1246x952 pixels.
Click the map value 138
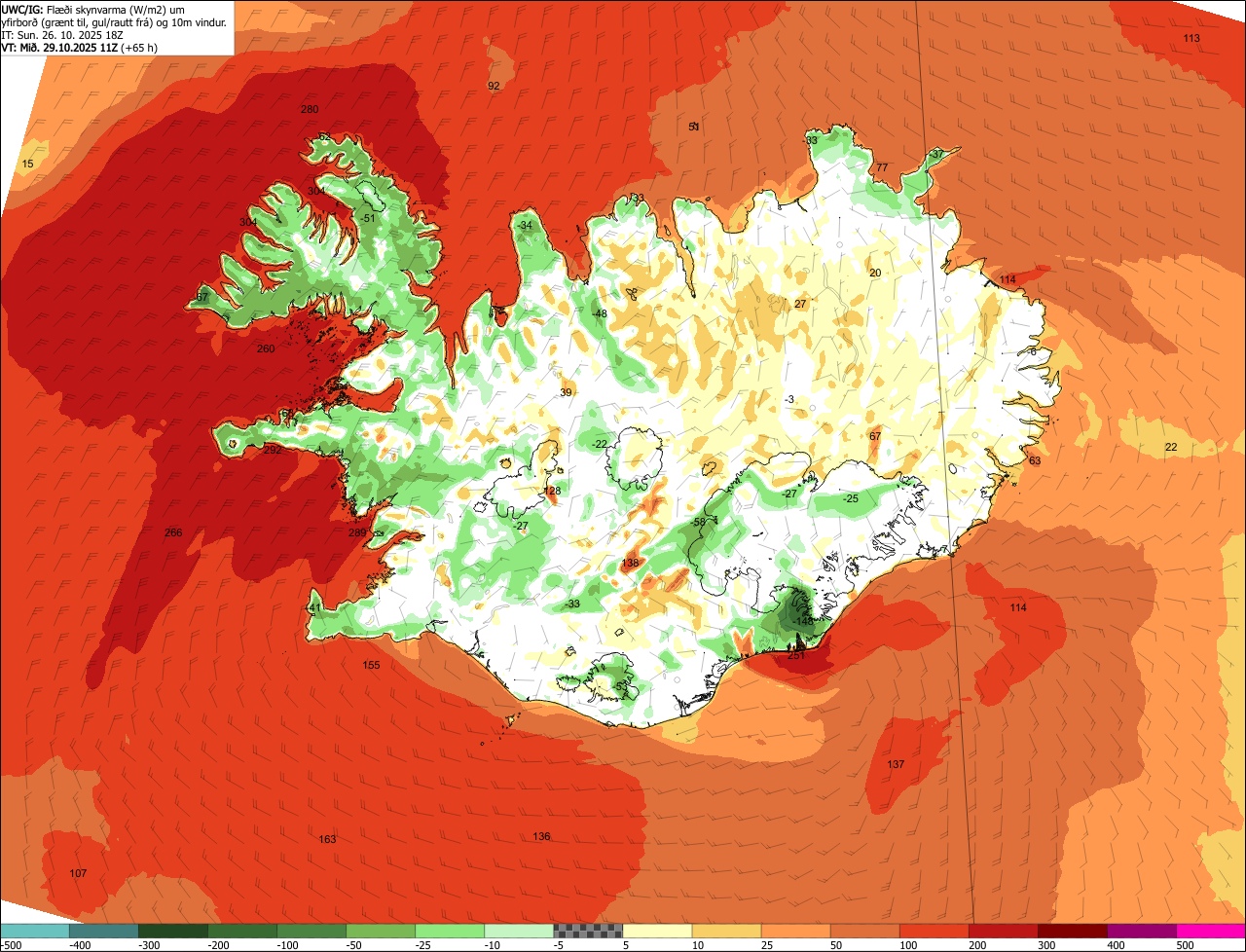coord(630,563)
